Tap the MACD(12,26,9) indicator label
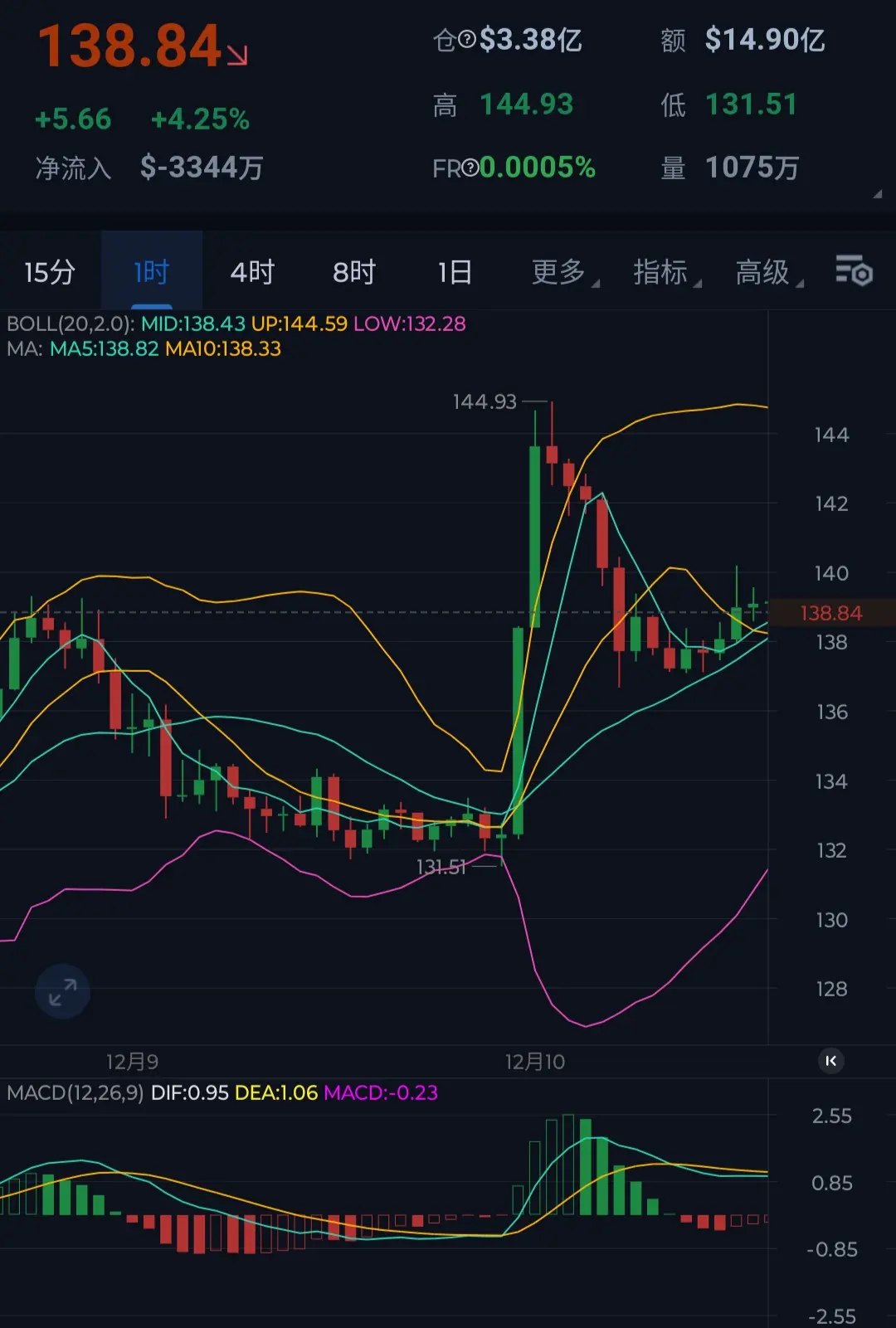896x1328 pixels. pyautogui.click(x=75, y=1092)
